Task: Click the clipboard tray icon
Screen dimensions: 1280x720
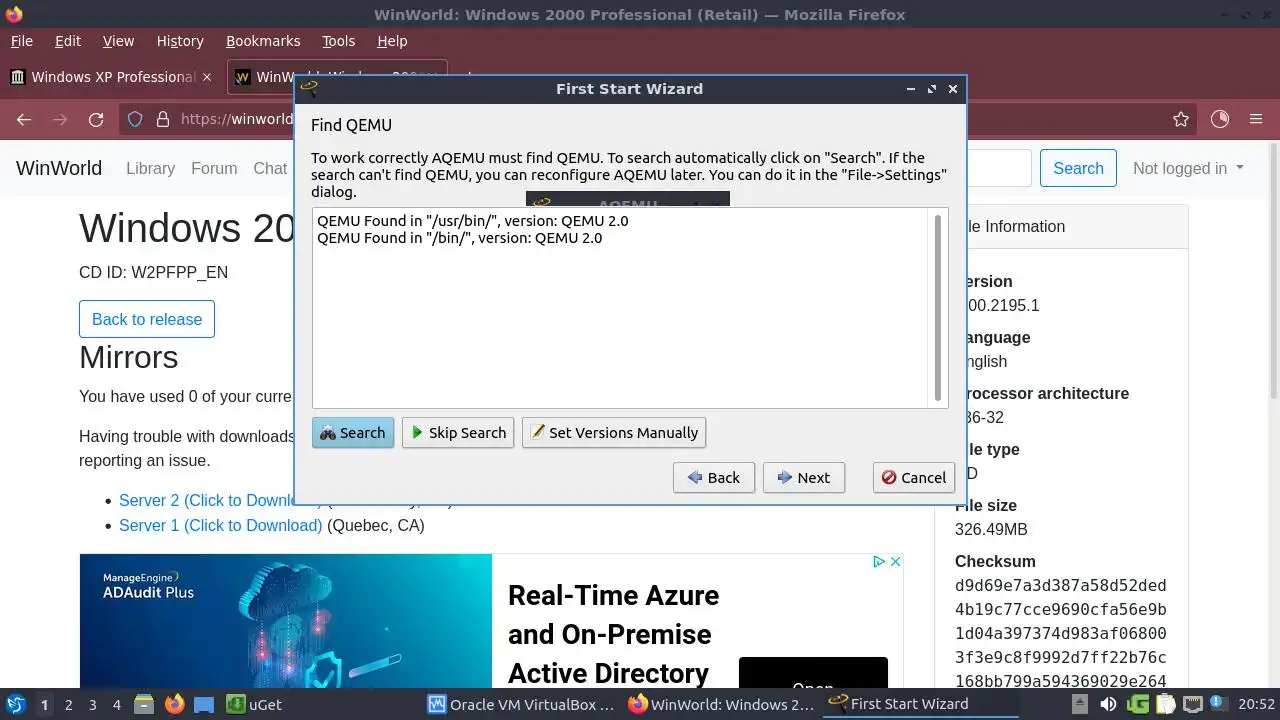Action: click(x=1165, y=705)
